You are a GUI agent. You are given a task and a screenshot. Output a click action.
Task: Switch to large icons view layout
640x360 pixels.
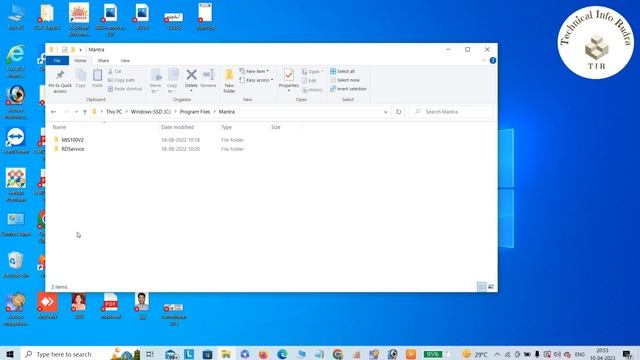pyautogui.click(x=491, y=287)
